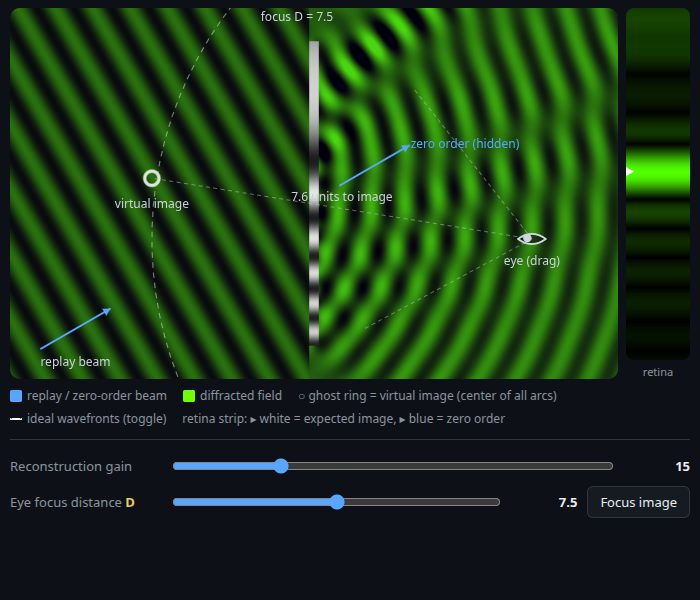This screenshot has height=600, width=700.
Task: Click the 'Eye focus distance D' label
Action: click(72, 503)
